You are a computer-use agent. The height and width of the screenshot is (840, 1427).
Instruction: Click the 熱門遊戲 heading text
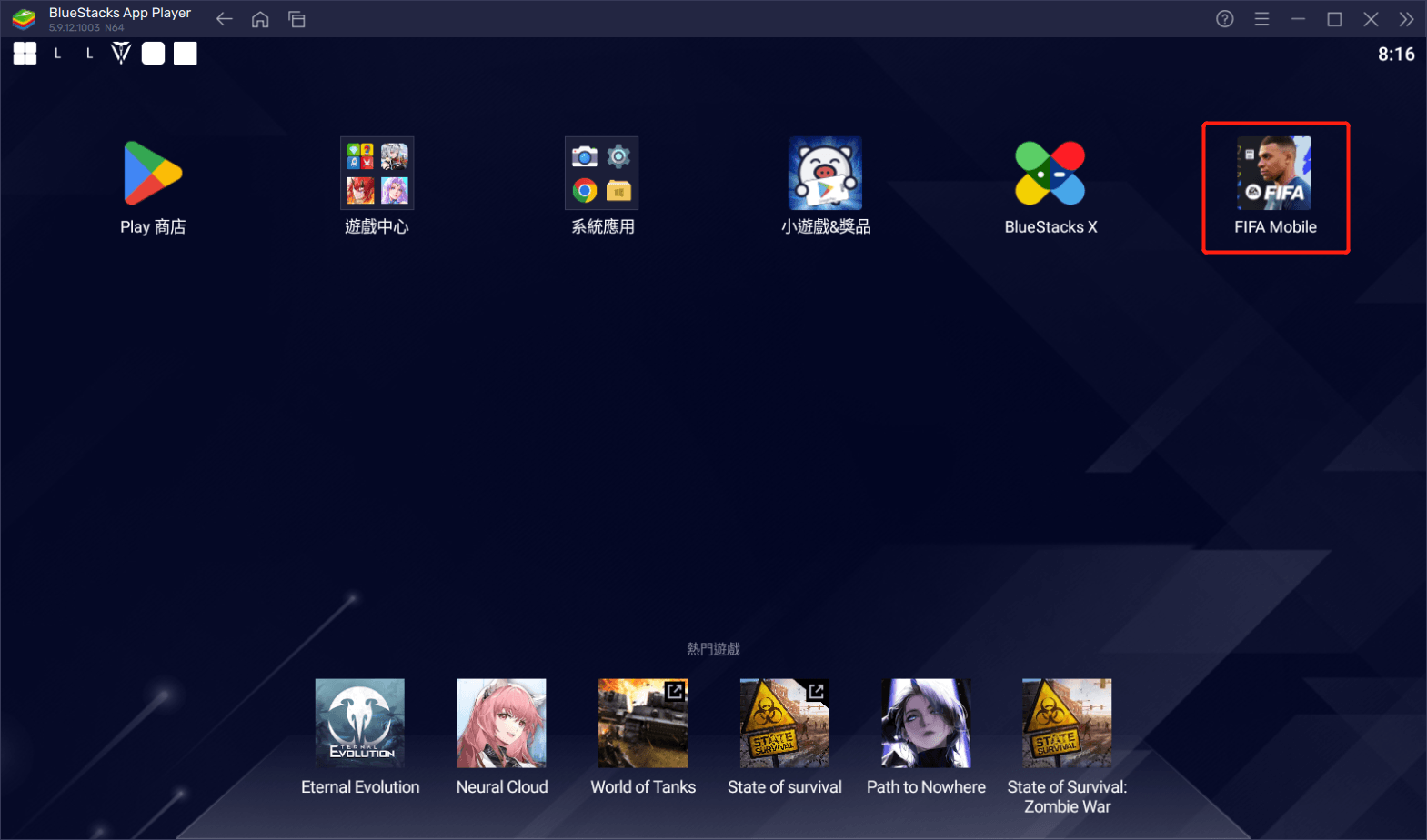pyautogui.click(x=713, y=649)
